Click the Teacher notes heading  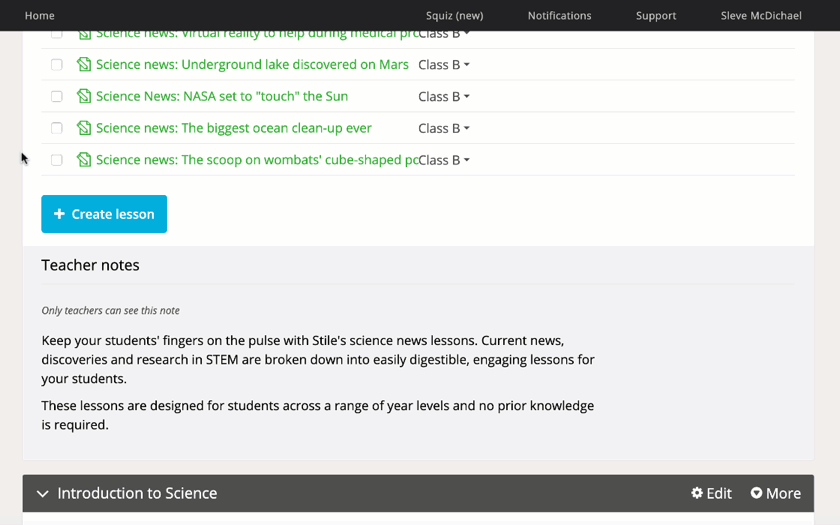pyautogui.click(x=90, y=265)
